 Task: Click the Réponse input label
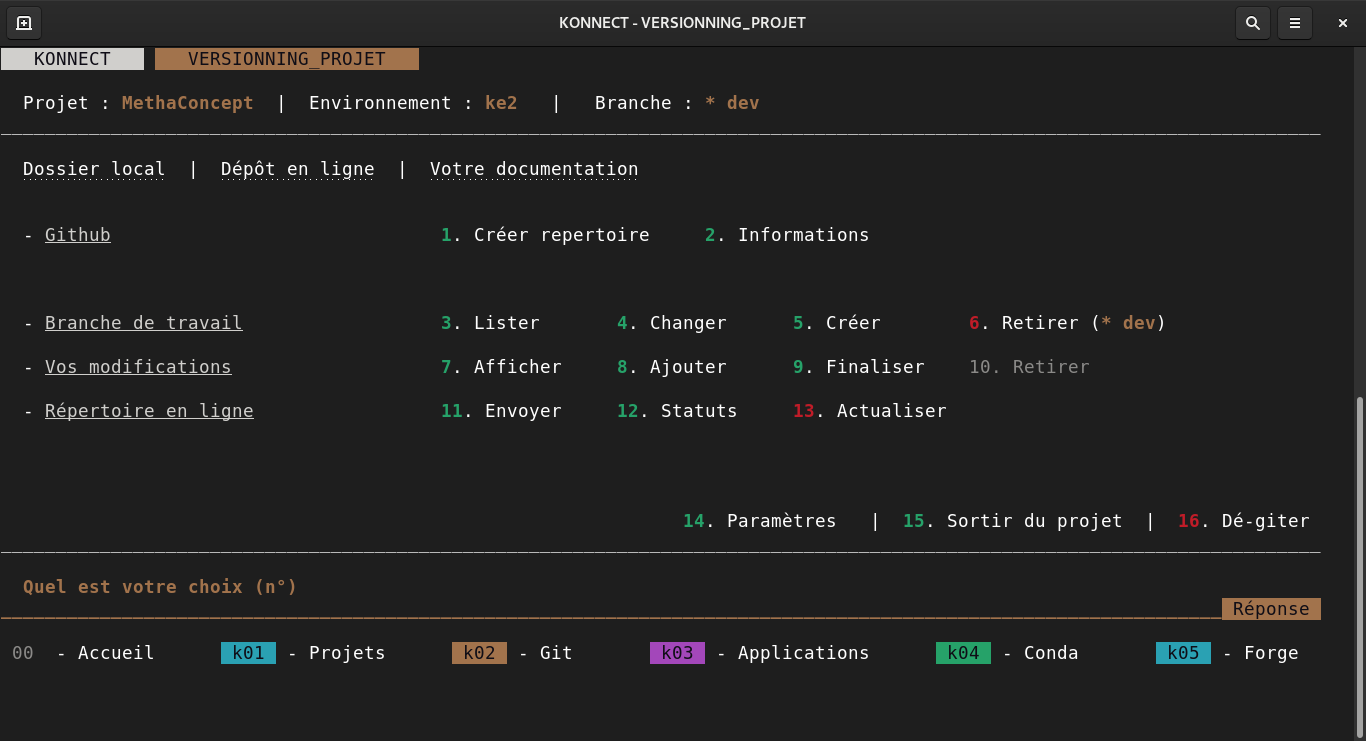tap(1271, 609)
